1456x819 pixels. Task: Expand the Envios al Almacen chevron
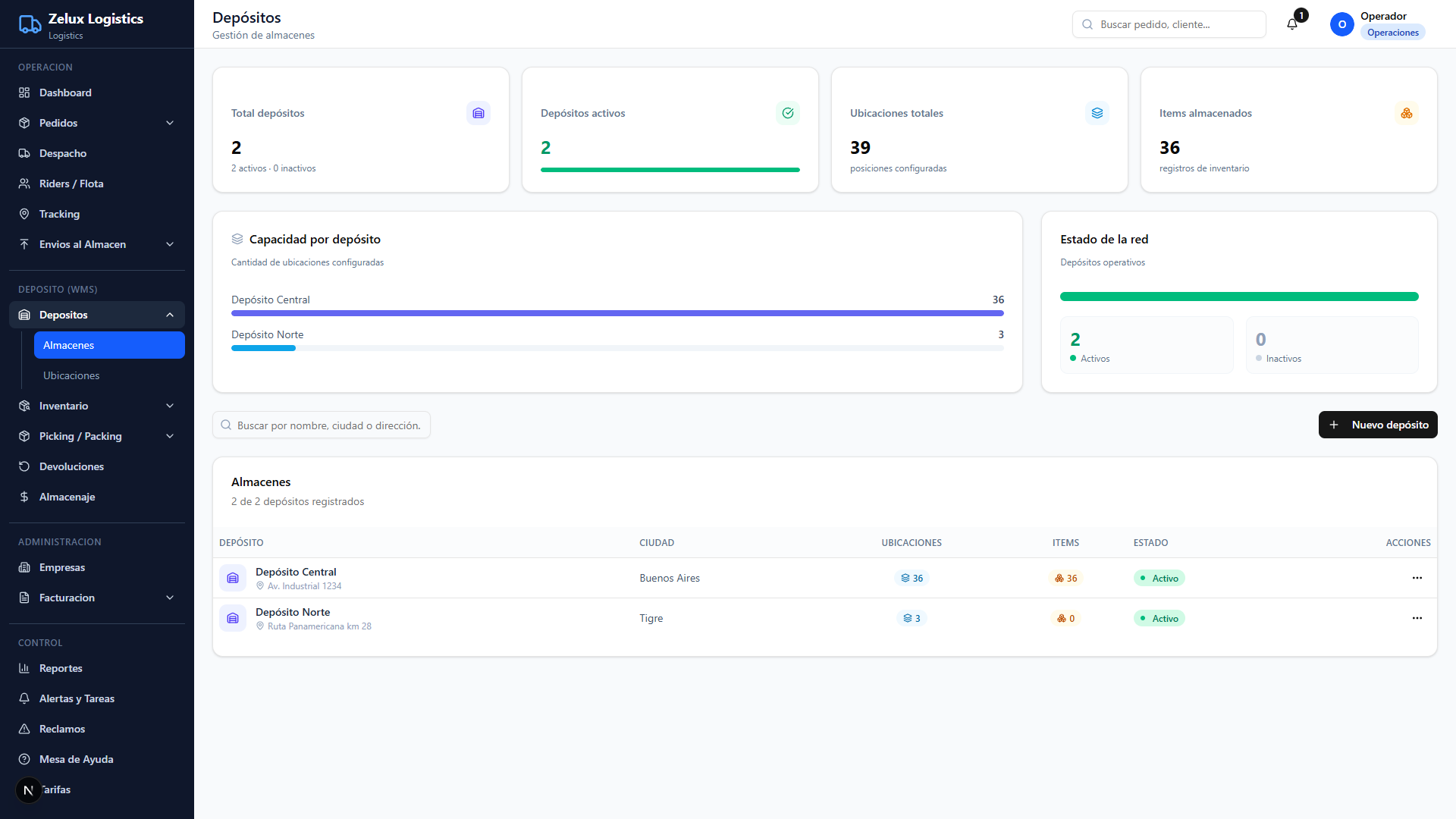[x=170, y=244]
